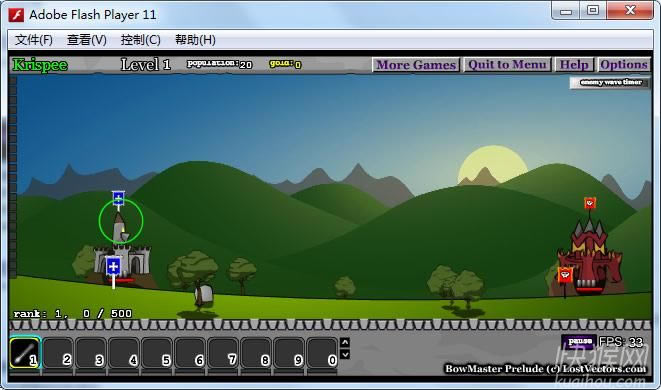661x390 pixels.
Task: Select empty weapon slot 0
Action: coord(322,353)
